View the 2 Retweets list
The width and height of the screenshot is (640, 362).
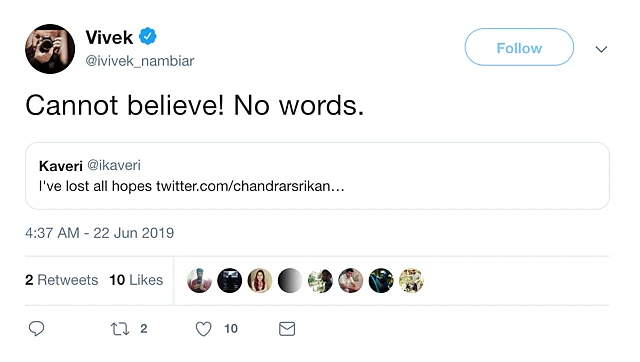(62, 280)
